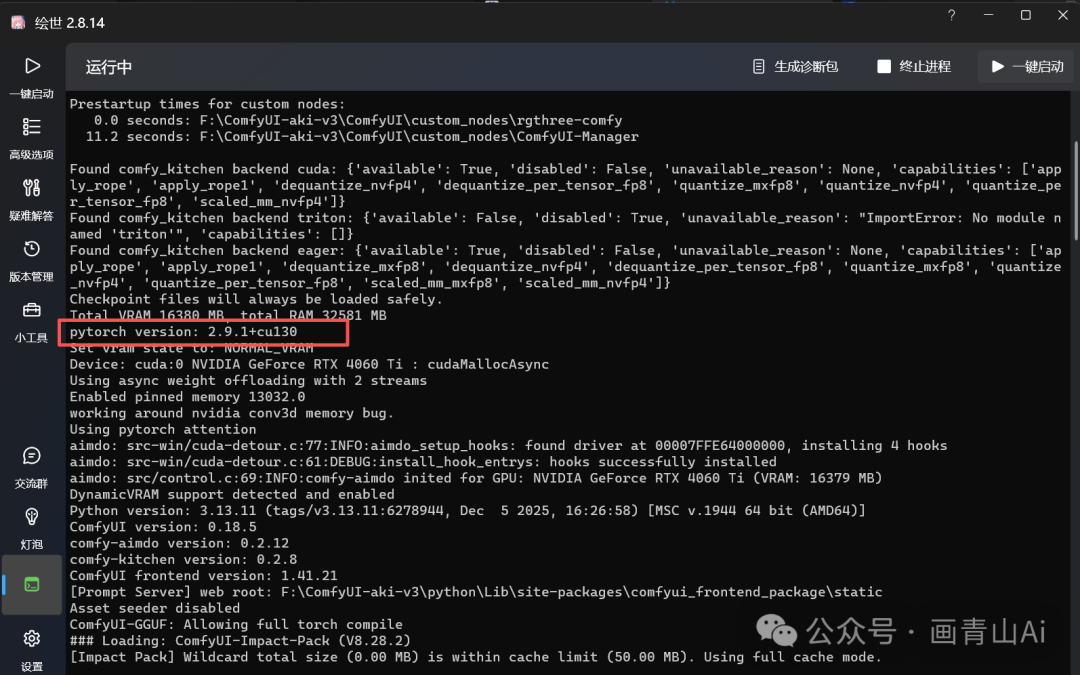
Task: Open 版本管理 version management
Action: pos(31,259)
